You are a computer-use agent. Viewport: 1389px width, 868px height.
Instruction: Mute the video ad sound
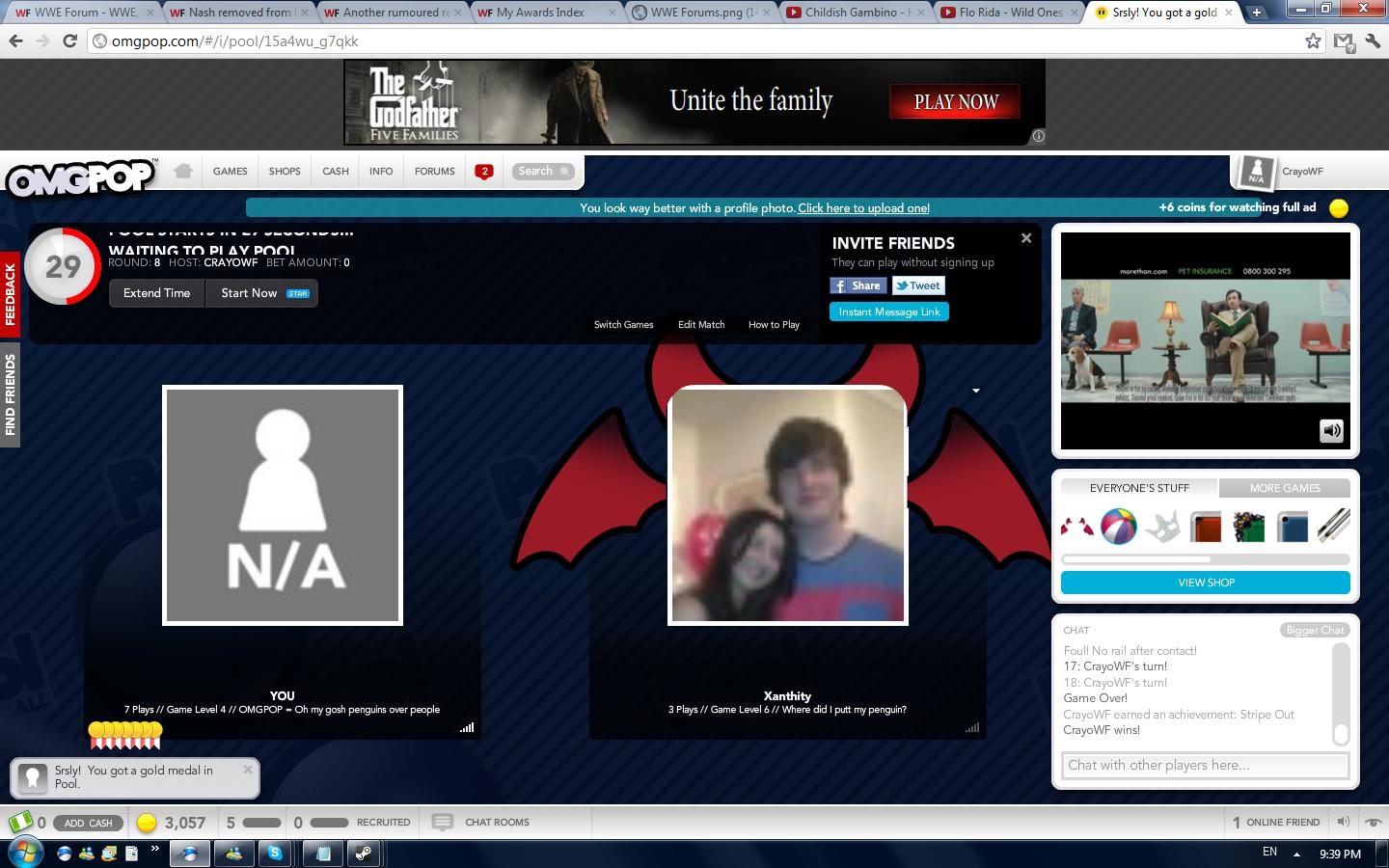tap(1331, 431)
